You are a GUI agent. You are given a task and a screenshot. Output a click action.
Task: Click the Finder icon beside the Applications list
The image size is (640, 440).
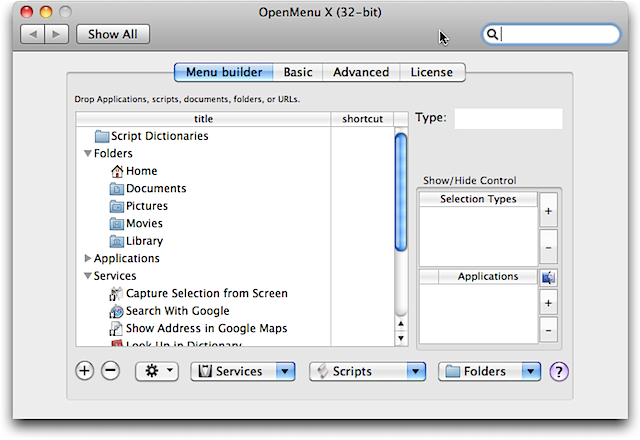pos(548,278)
